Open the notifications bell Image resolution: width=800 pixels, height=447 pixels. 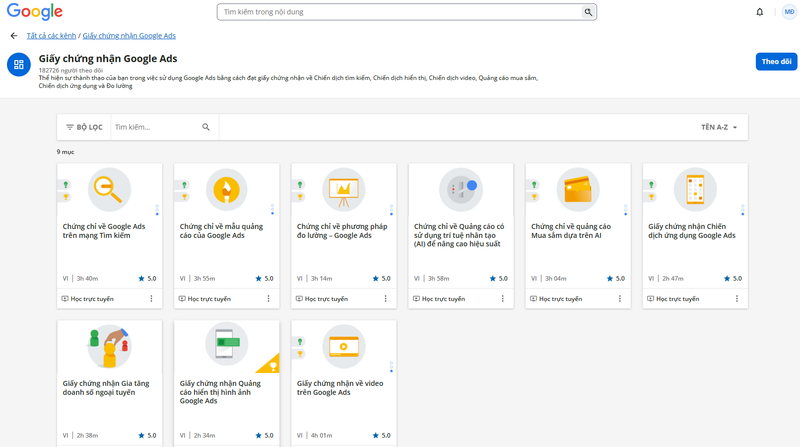click(x=760, y=12)
